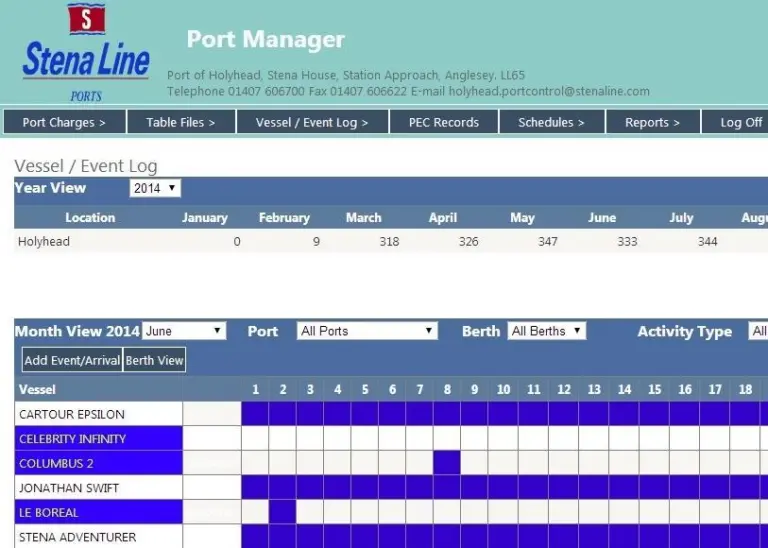Click the May value 347
The height and width of the screenshot is (548, 768).
coord(548,241)
